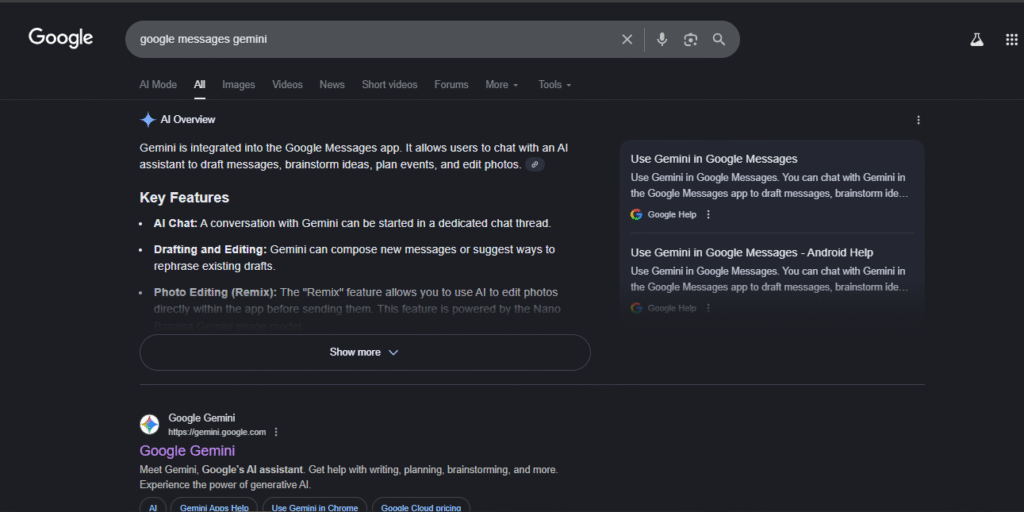Open Search Labs flask icon
The height and width of the screenshot is (512, 1024).
976,40
